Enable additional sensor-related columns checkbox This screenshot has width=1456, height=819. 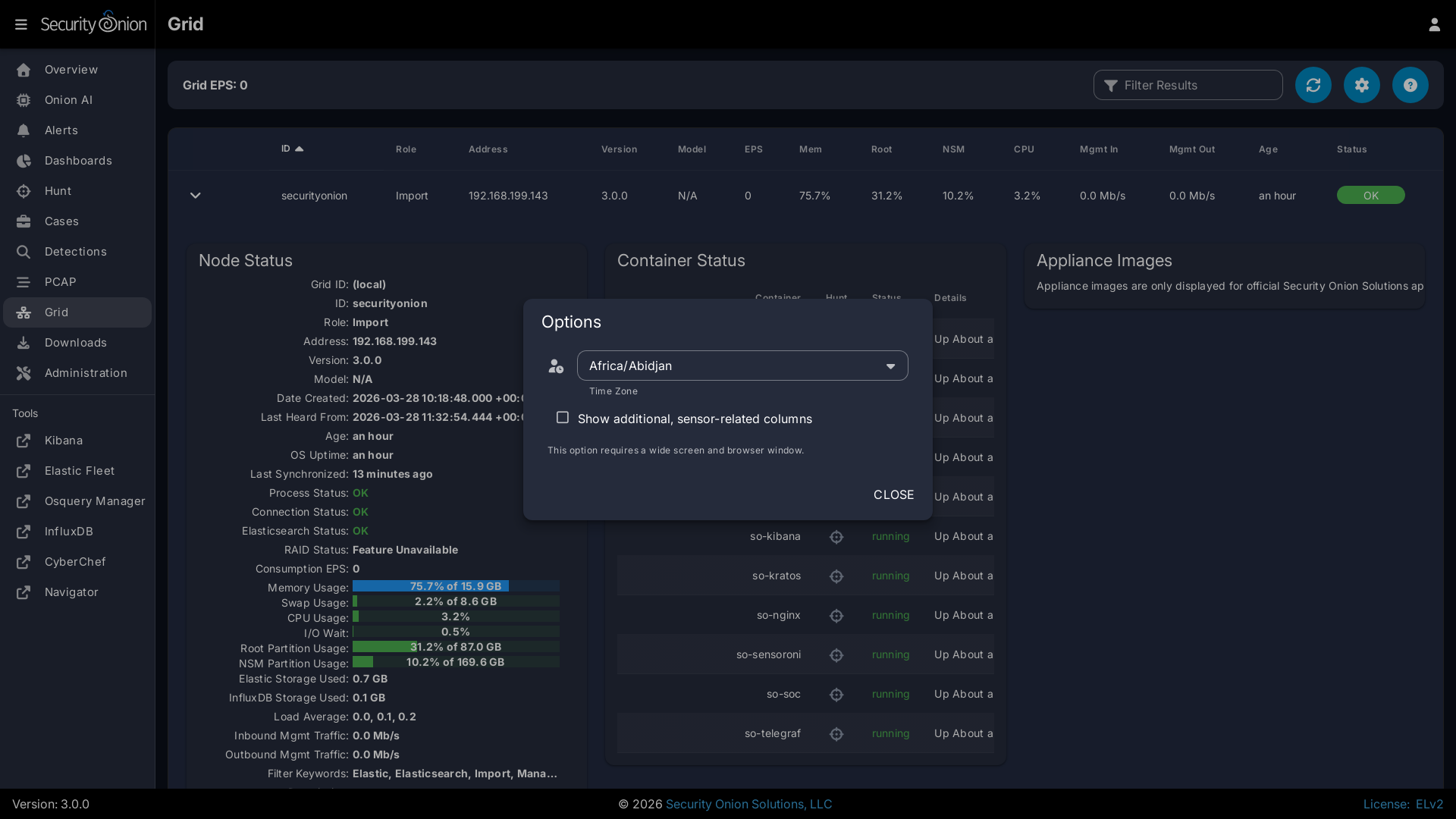tap(563, 418)
